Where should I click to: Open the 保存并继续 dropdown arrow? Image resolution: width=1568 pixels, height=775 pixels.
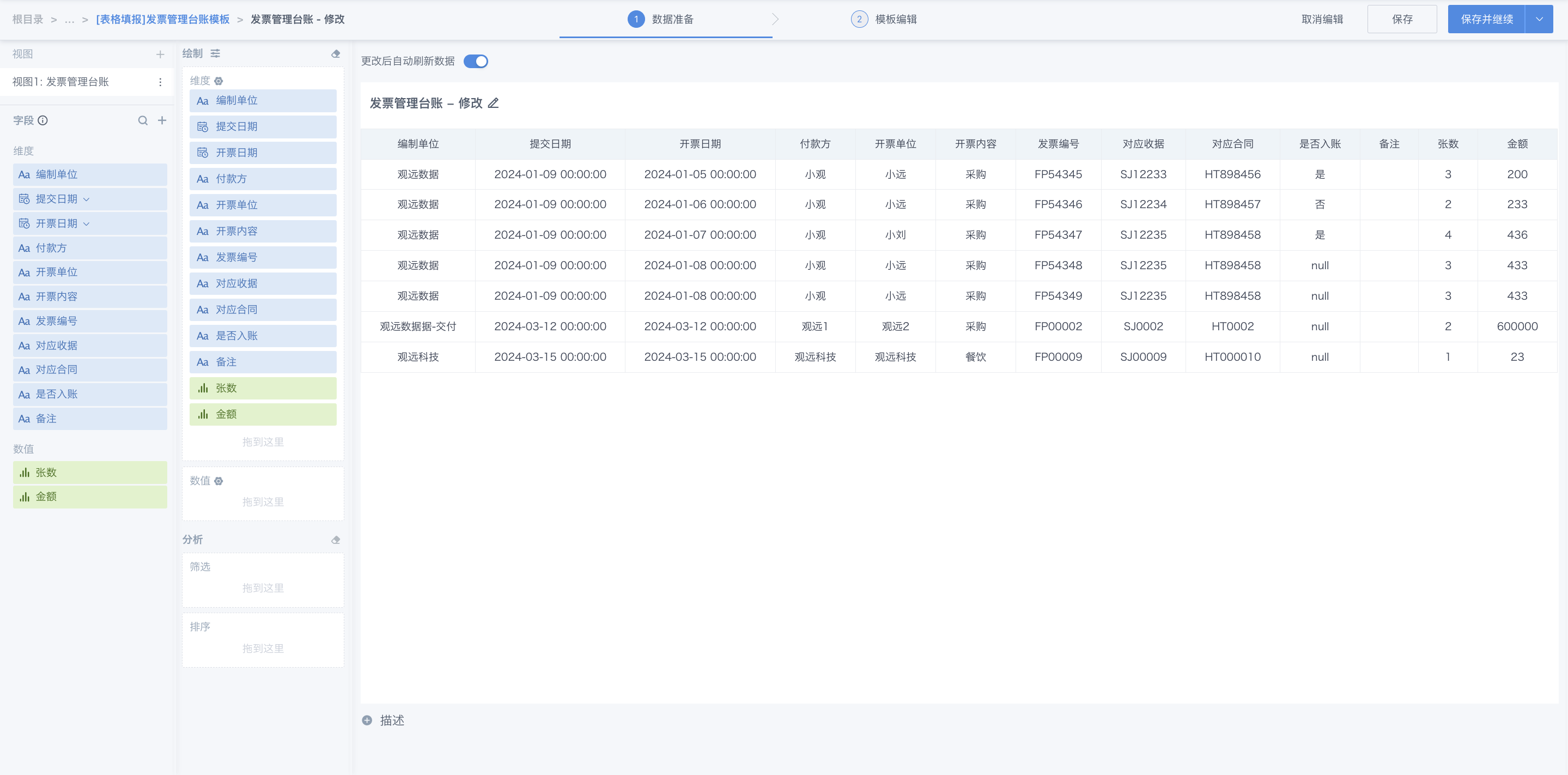[1539, 20]
